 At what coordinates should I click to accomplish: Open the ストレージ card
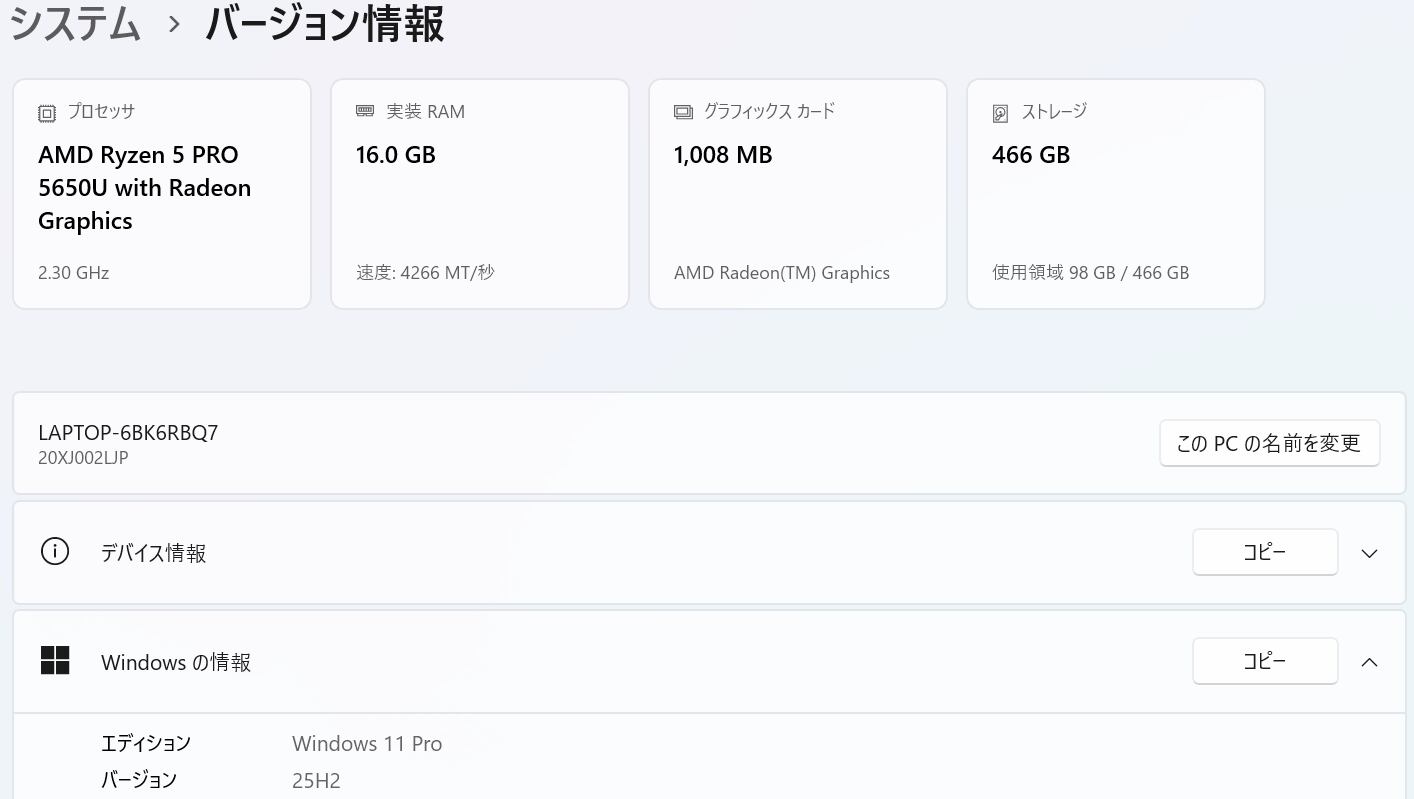click(1116, 194)
